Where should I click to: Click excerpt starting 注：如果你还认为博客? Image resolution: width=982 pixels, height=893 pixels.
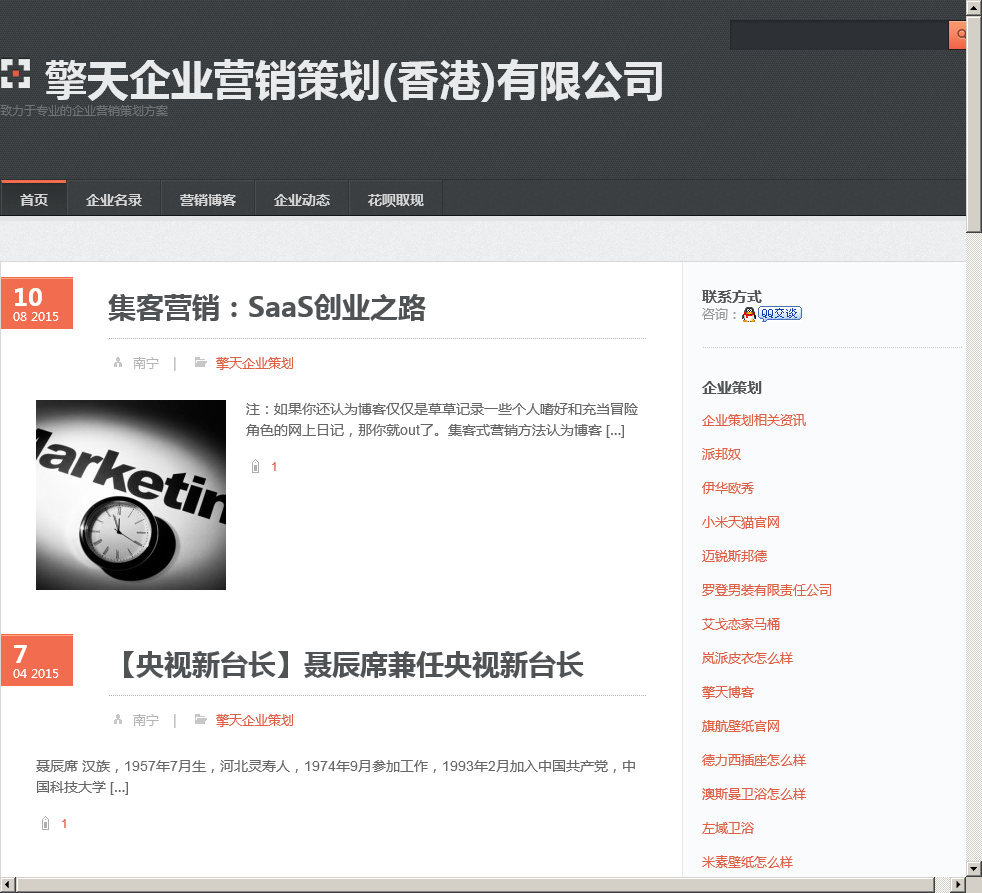point(442,420)
